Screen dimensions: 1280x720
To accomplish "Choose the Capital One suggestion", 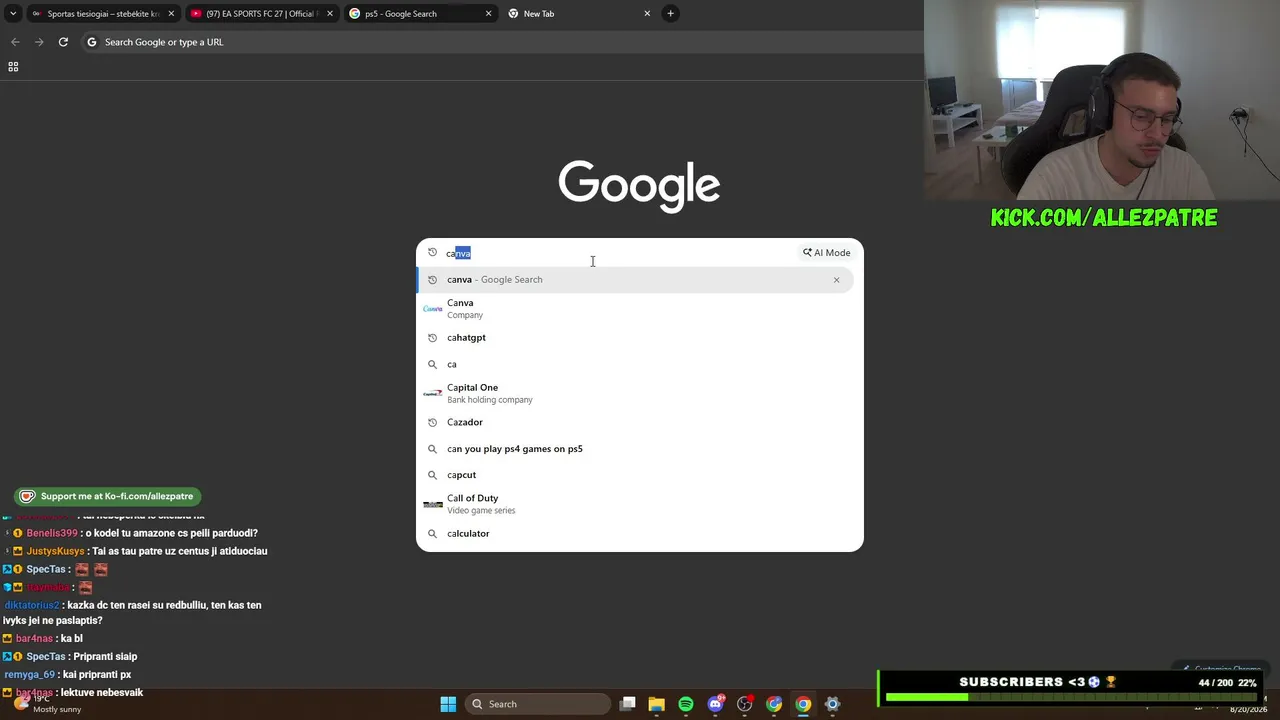I will 635,394.
